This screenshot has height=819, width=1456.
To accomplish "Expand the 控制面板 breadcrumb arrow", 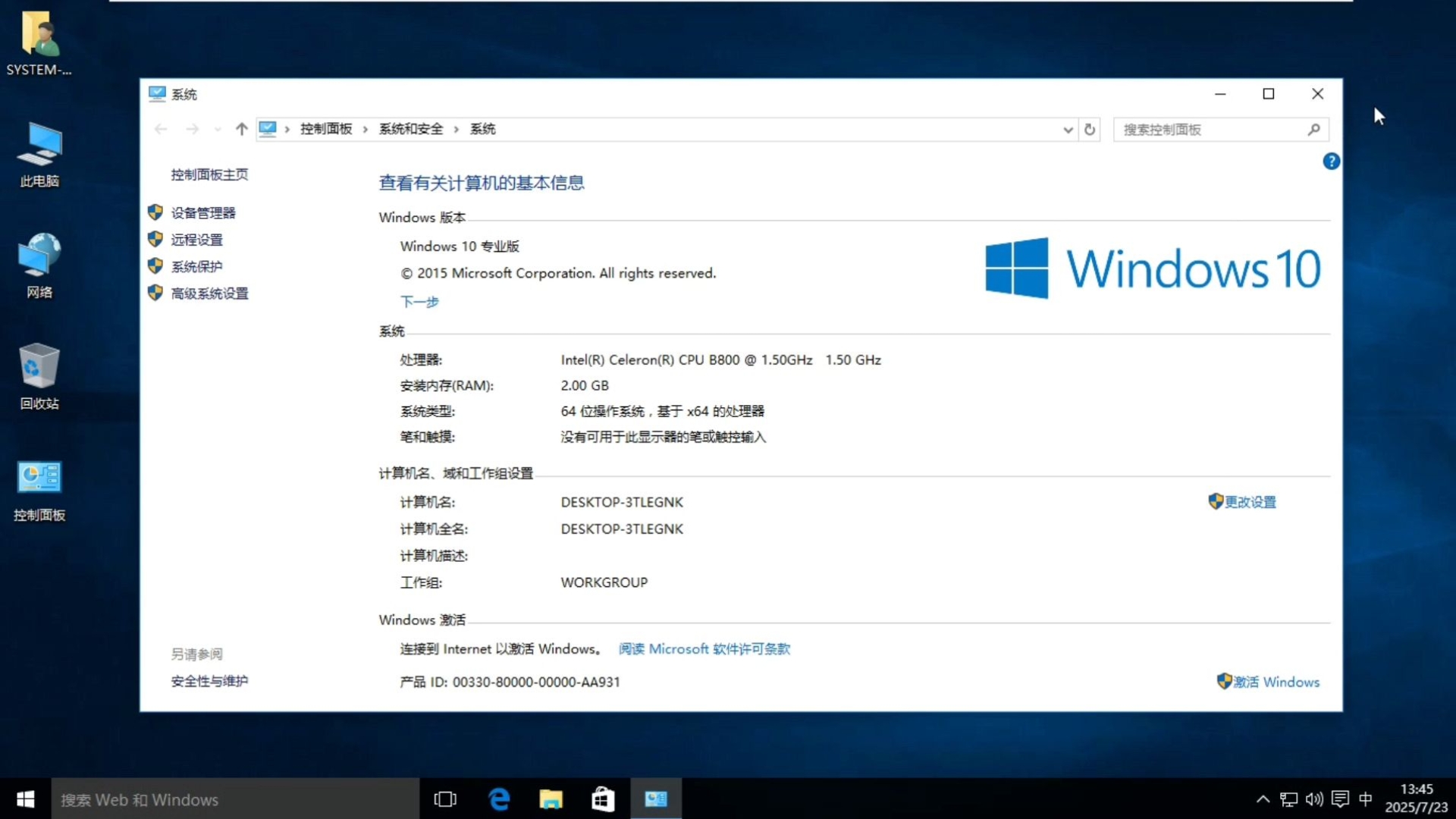I will [364, 129].
